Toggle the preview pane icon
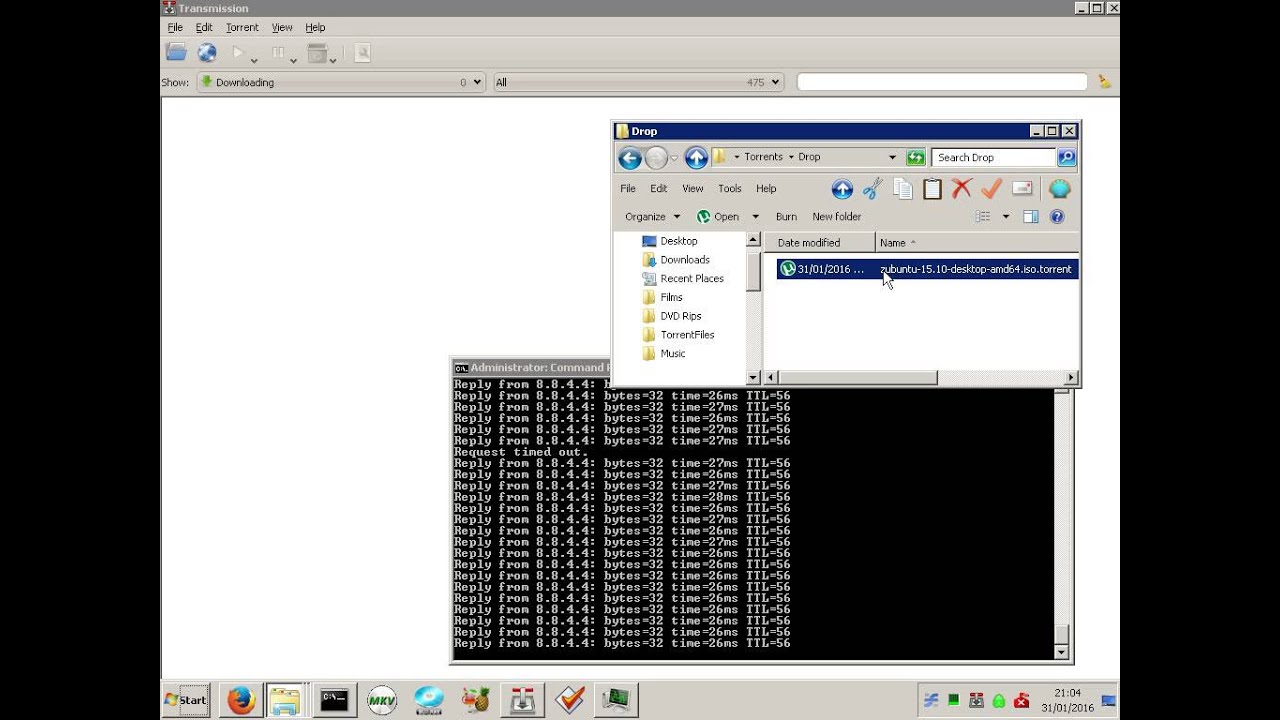Viewport: 1280px width, 720px height. [1031, 216]
